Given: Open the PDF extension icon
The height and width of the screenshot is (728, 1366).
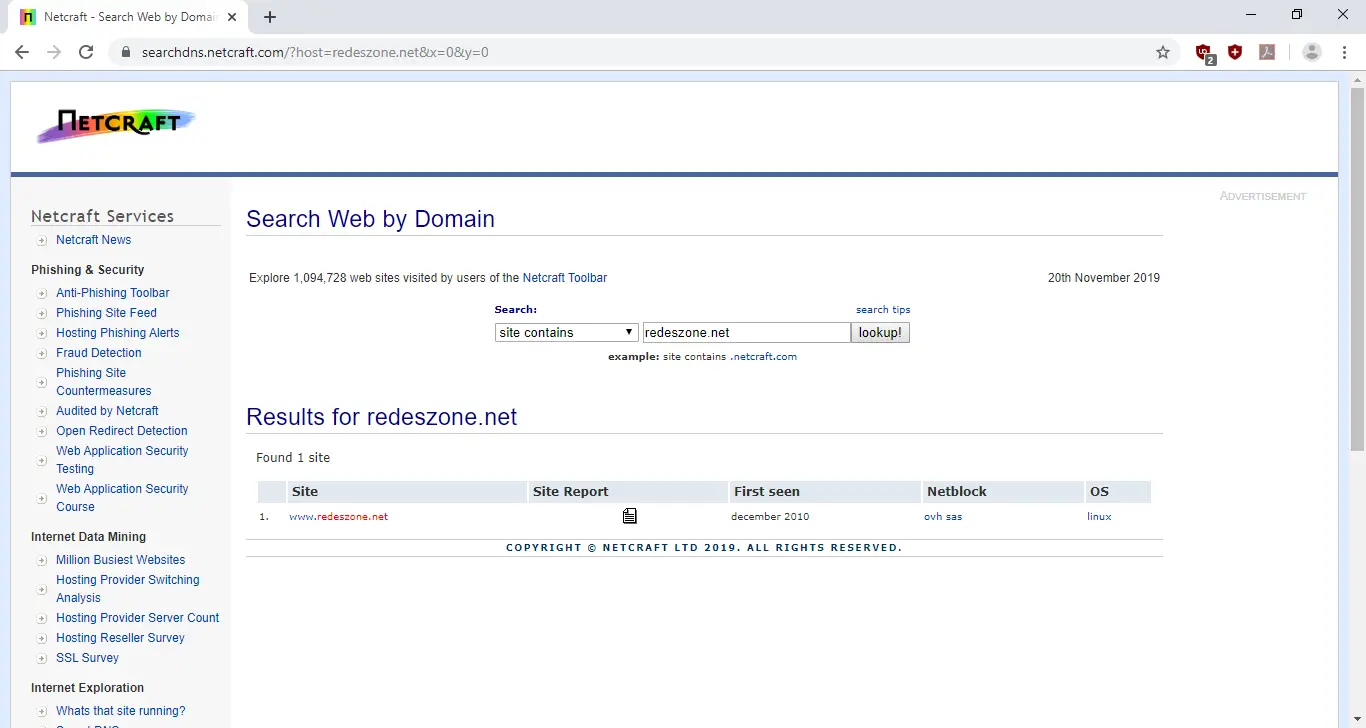Looking at the screenshot, I should coord(1267,52).
